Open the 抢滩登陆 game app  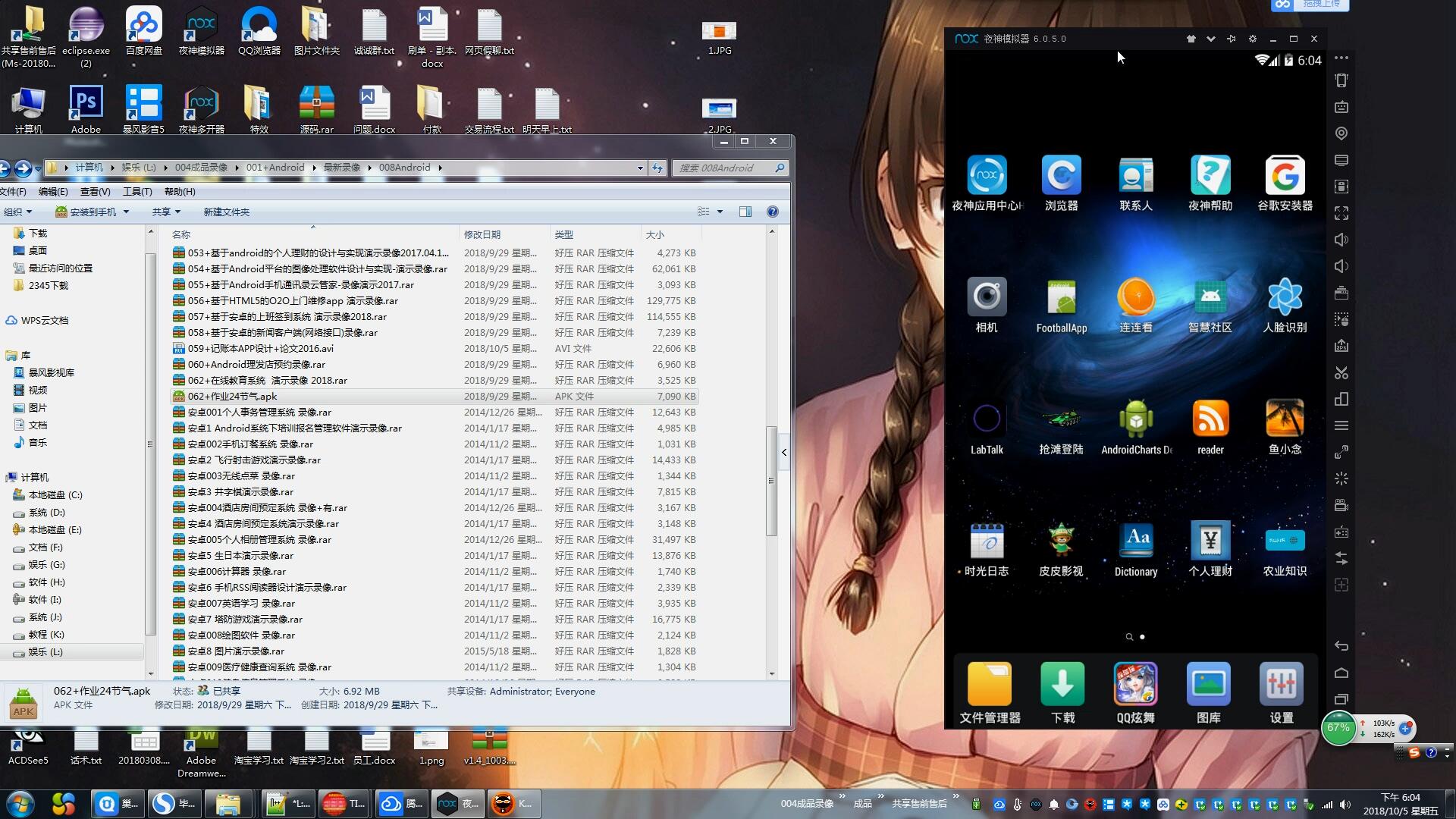[x=1061, y=428]
